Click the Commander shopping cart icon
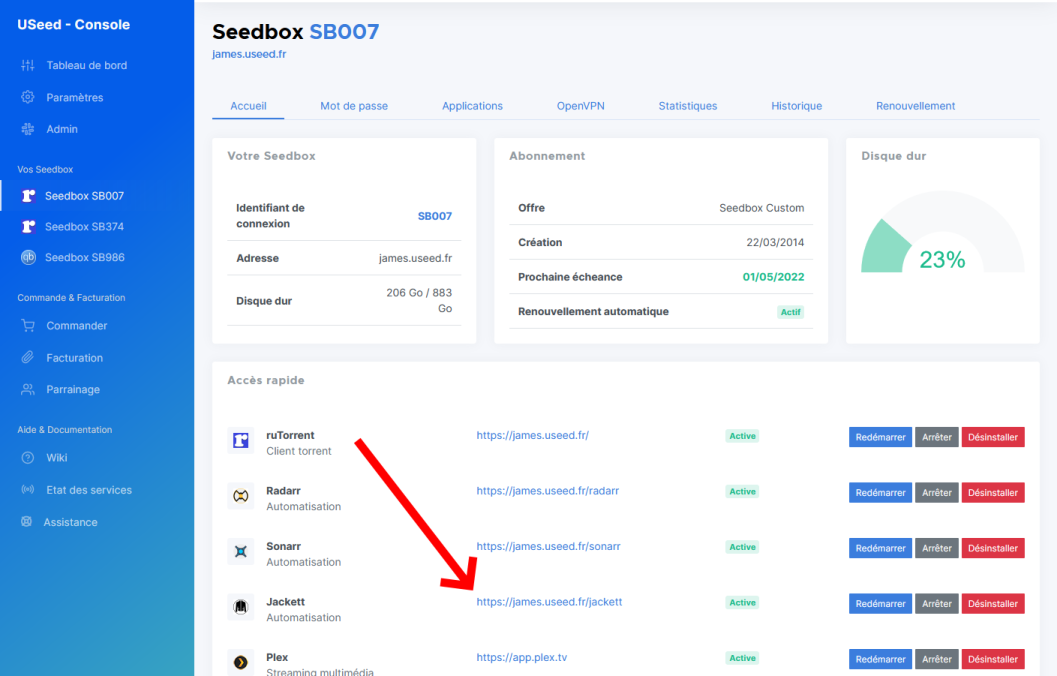 pyautogui.click(x=28, y=326)
